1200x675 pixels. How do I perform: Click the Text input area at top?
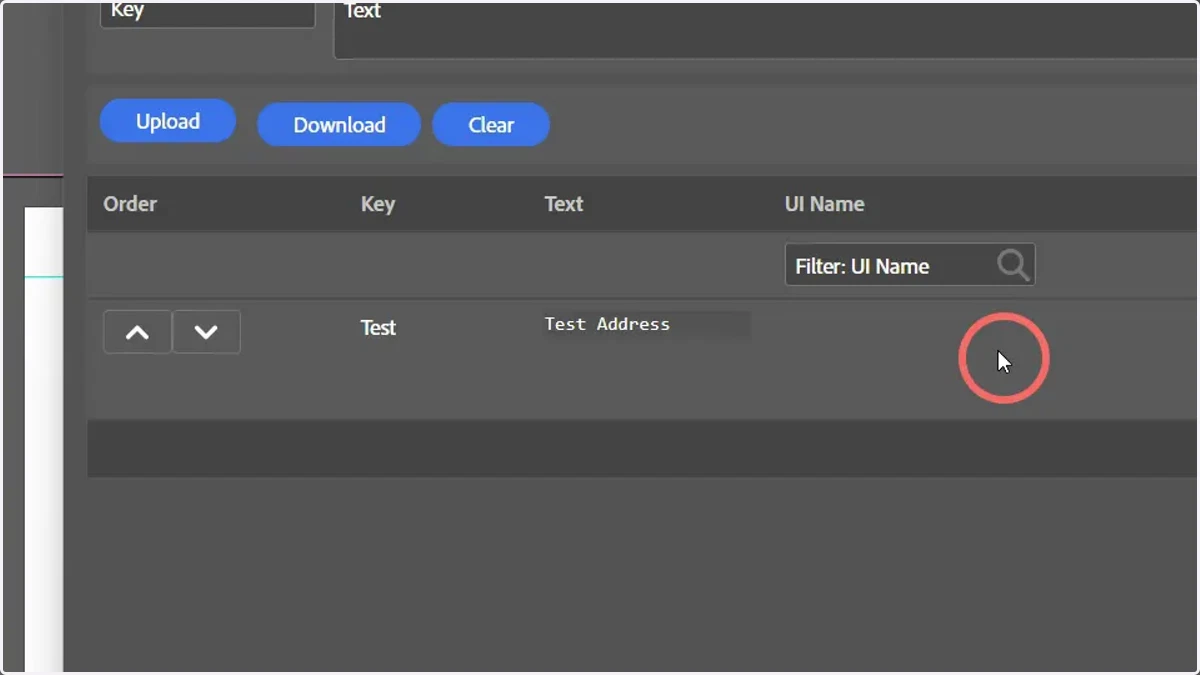click(767, 28)
